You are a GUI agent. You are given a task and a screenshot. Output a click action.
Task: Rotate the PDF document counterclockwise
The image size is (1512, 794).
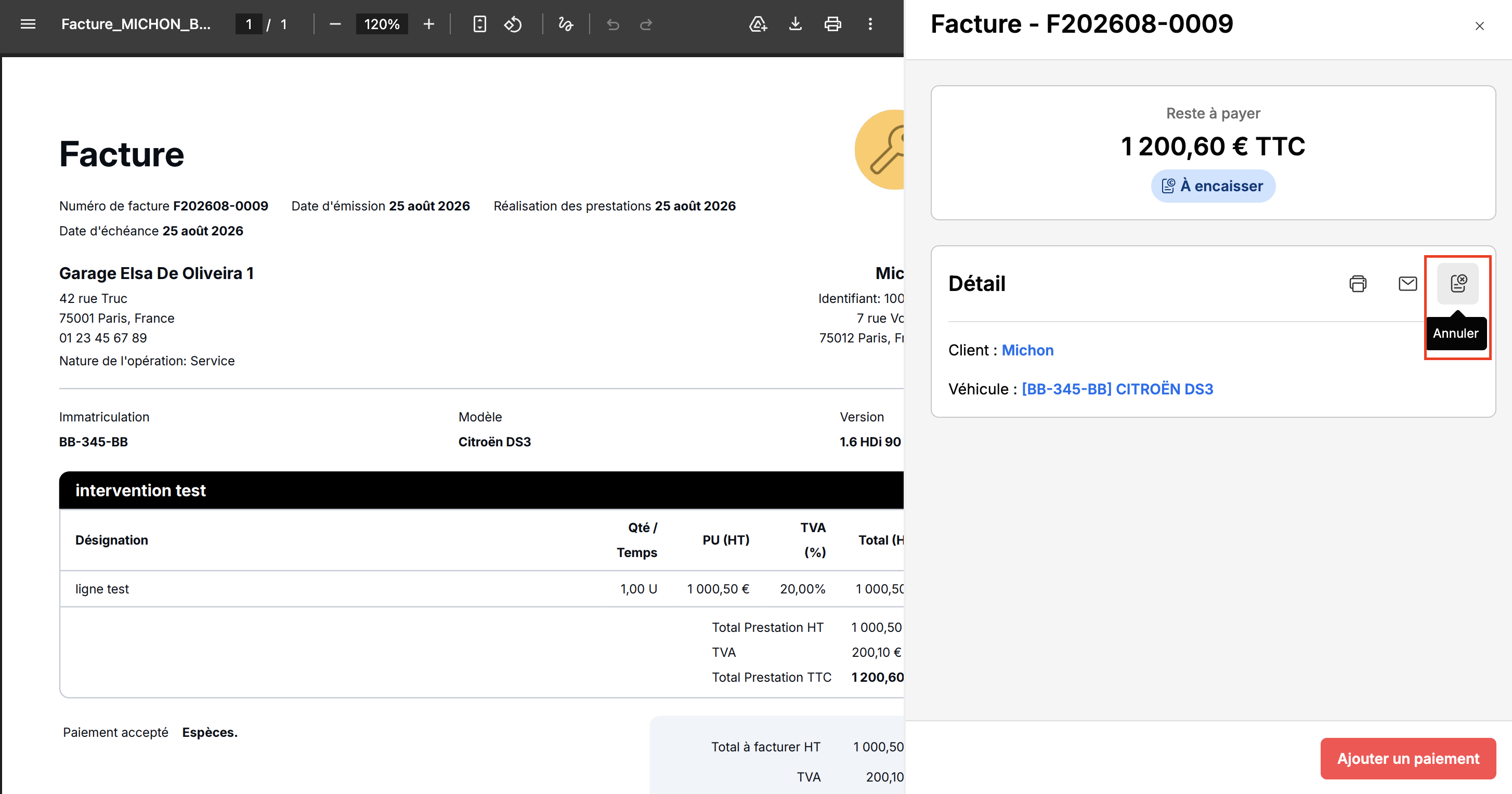point(513,24)
